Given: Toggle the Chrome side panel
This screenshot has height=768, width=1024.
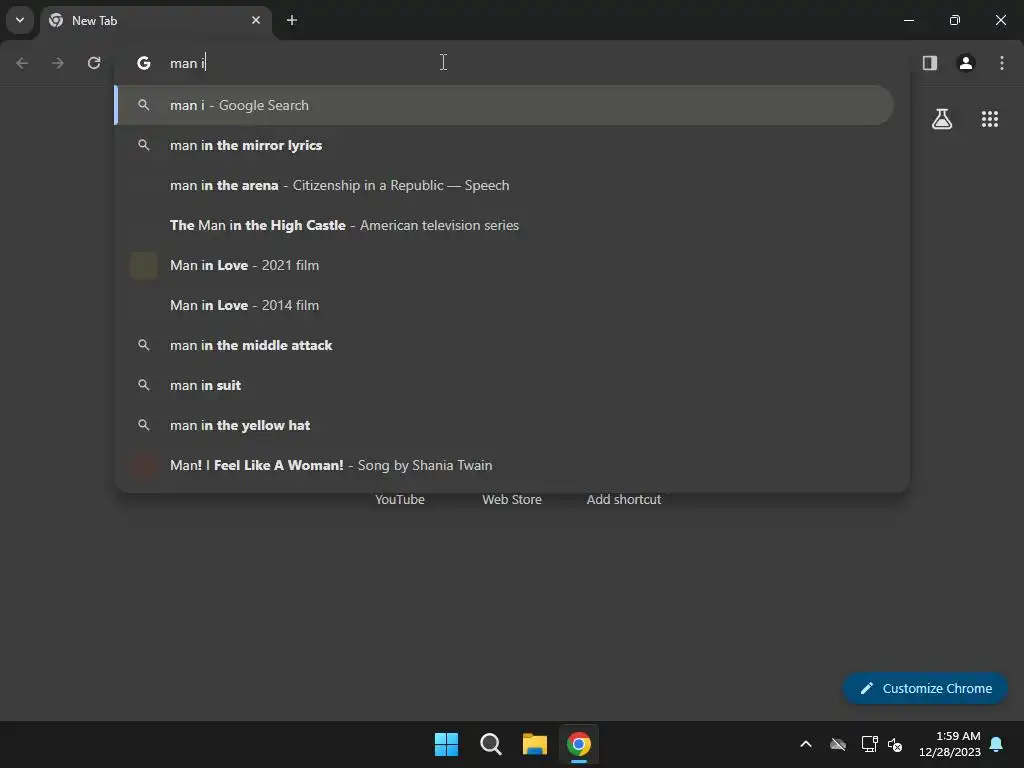Looking at the screenshot, I should click(x=930, y=63).
